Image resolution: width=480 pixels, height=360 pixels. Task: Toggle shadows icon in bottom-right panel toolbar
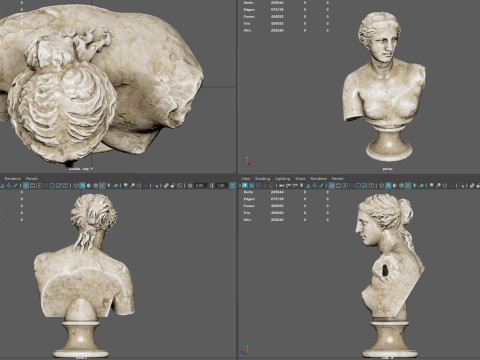point(422,185)
